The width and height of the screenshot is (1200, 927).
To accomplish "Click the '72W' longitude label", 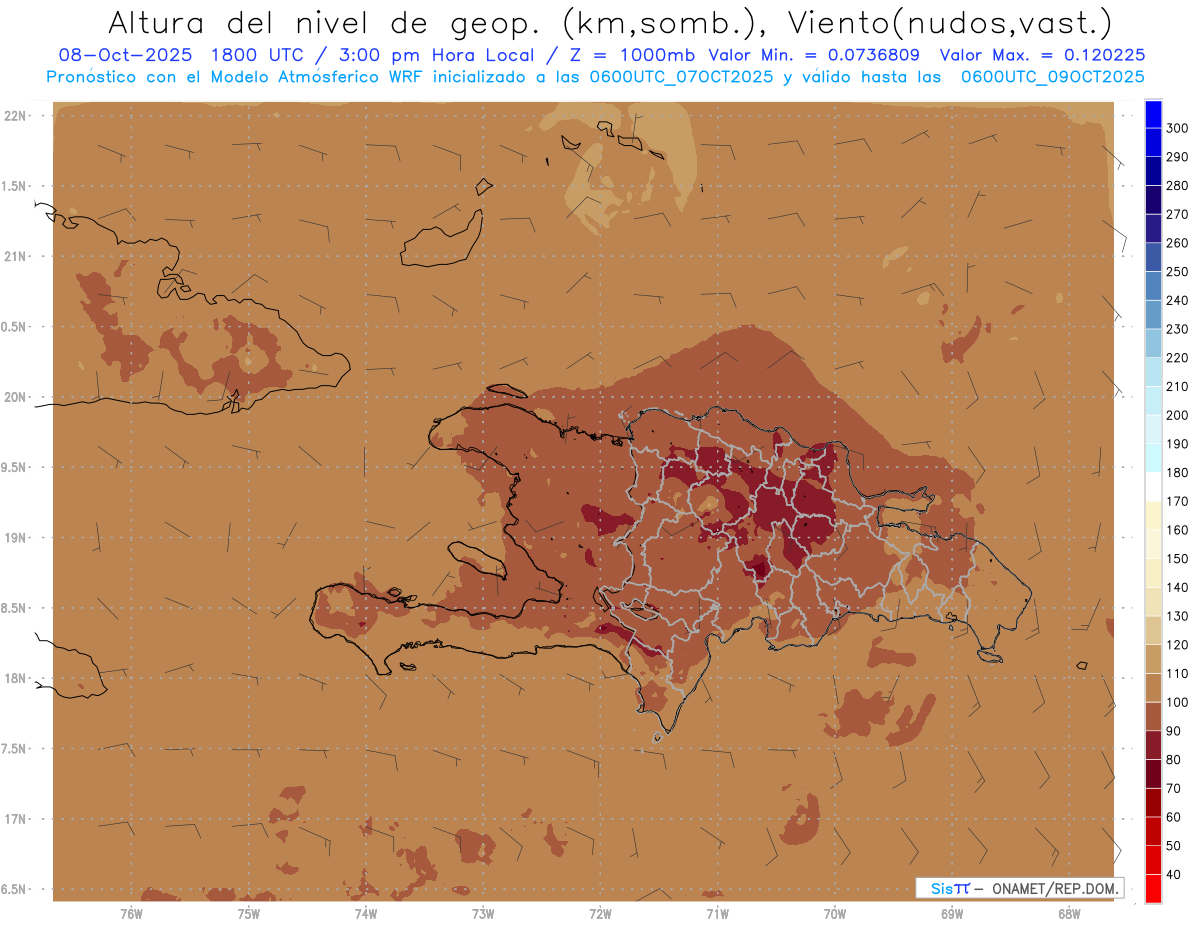I will pos(600,913).
